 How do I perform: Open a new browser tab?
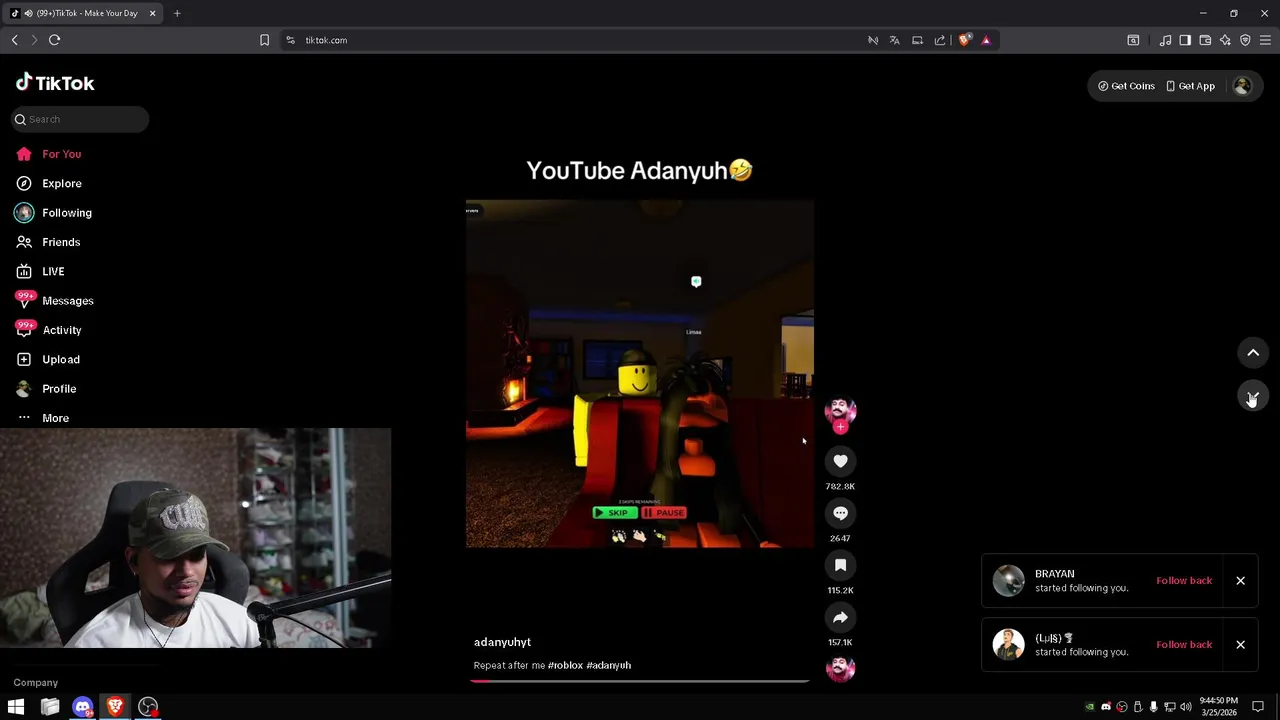[x=177, y=13]
